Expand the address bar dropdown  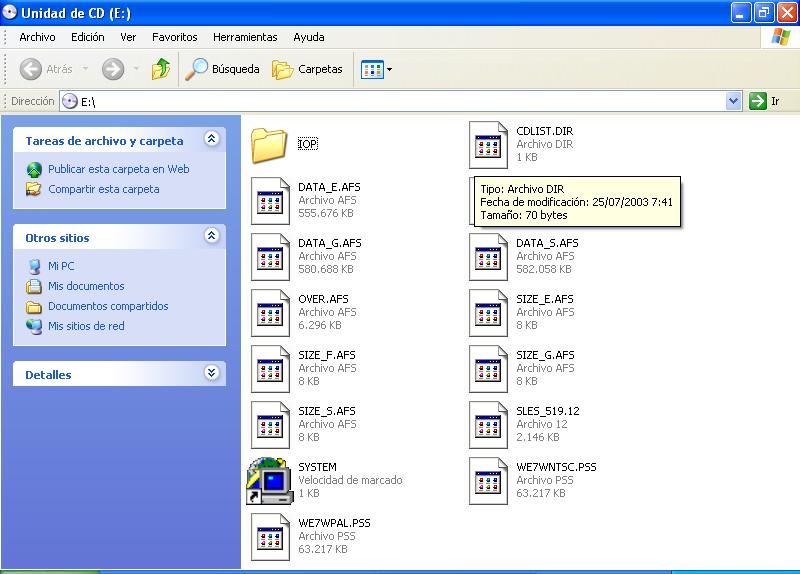(733, 101)
